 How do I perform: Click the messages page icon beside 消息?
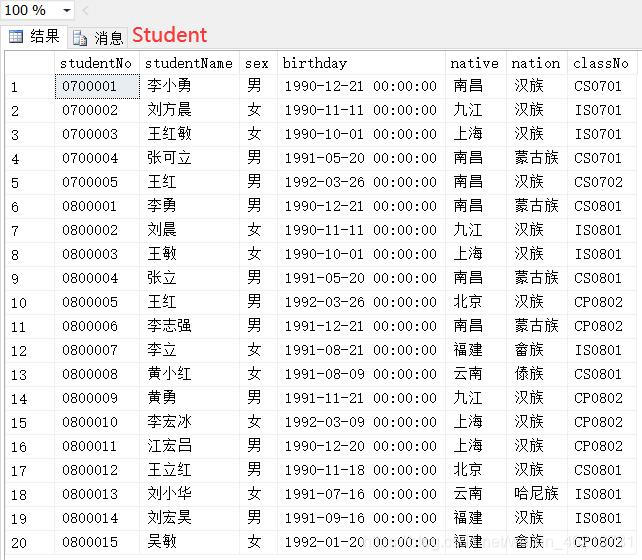80,38
